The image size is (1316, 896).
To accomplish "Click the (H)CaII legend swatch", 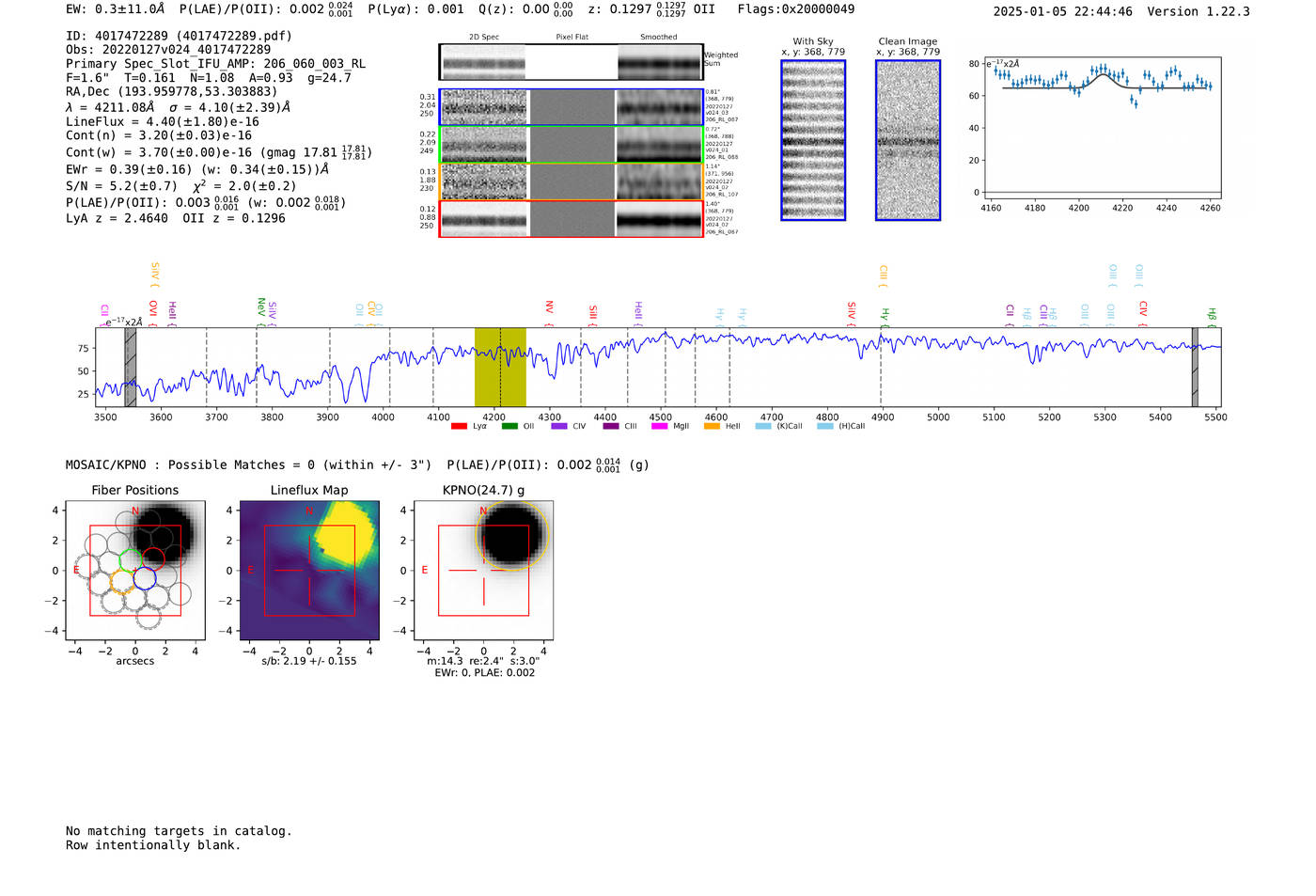I will pos(825,426).
